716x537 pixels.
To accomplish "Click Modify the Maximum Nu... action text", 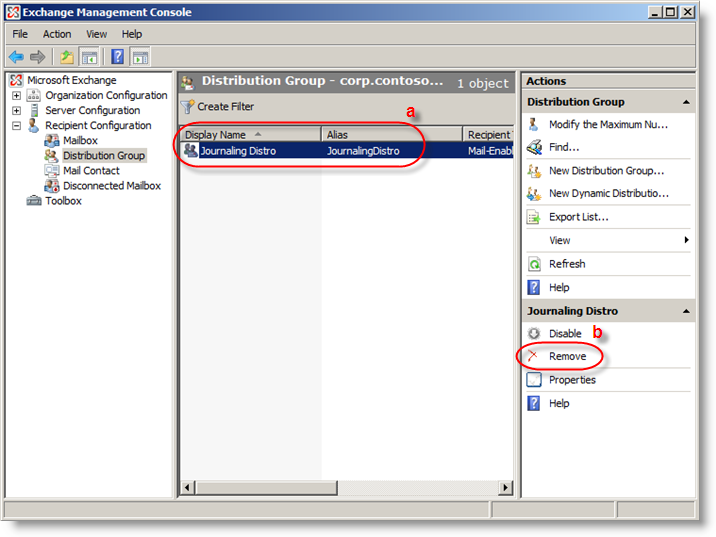I will [608, 124].
